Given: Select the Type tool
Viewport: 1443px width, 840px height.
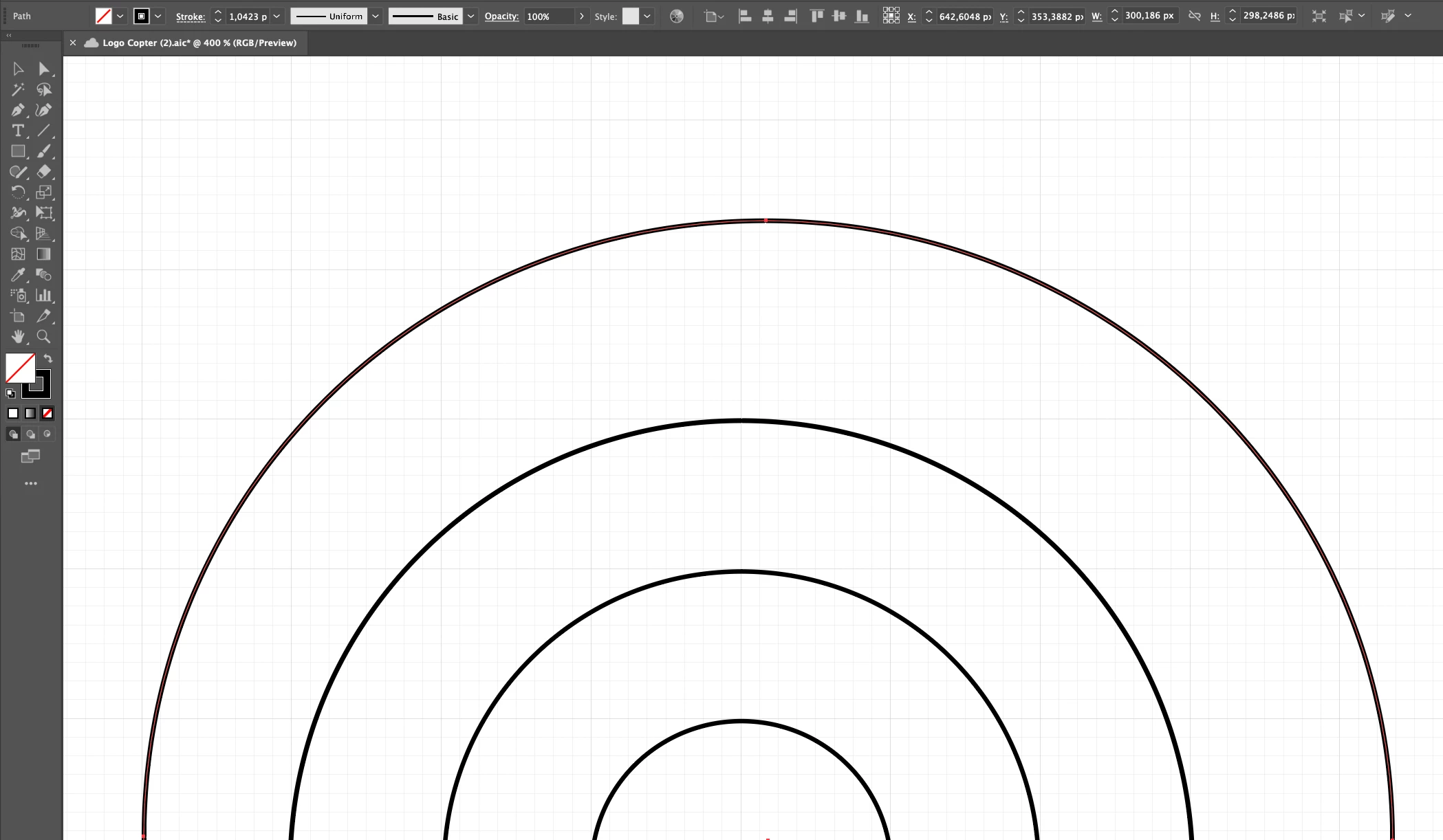Looking at the screenshot, I should 18,131.
